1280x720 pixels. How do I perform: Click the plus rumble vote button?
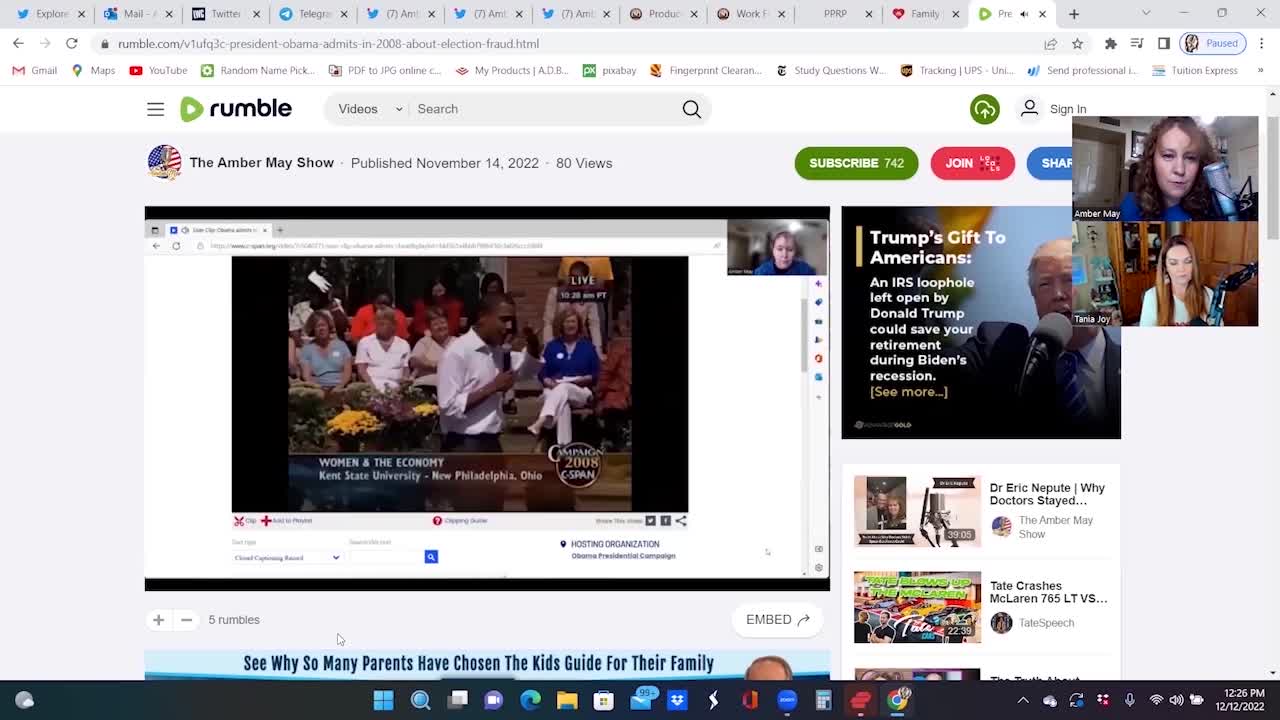pos(158,620)
